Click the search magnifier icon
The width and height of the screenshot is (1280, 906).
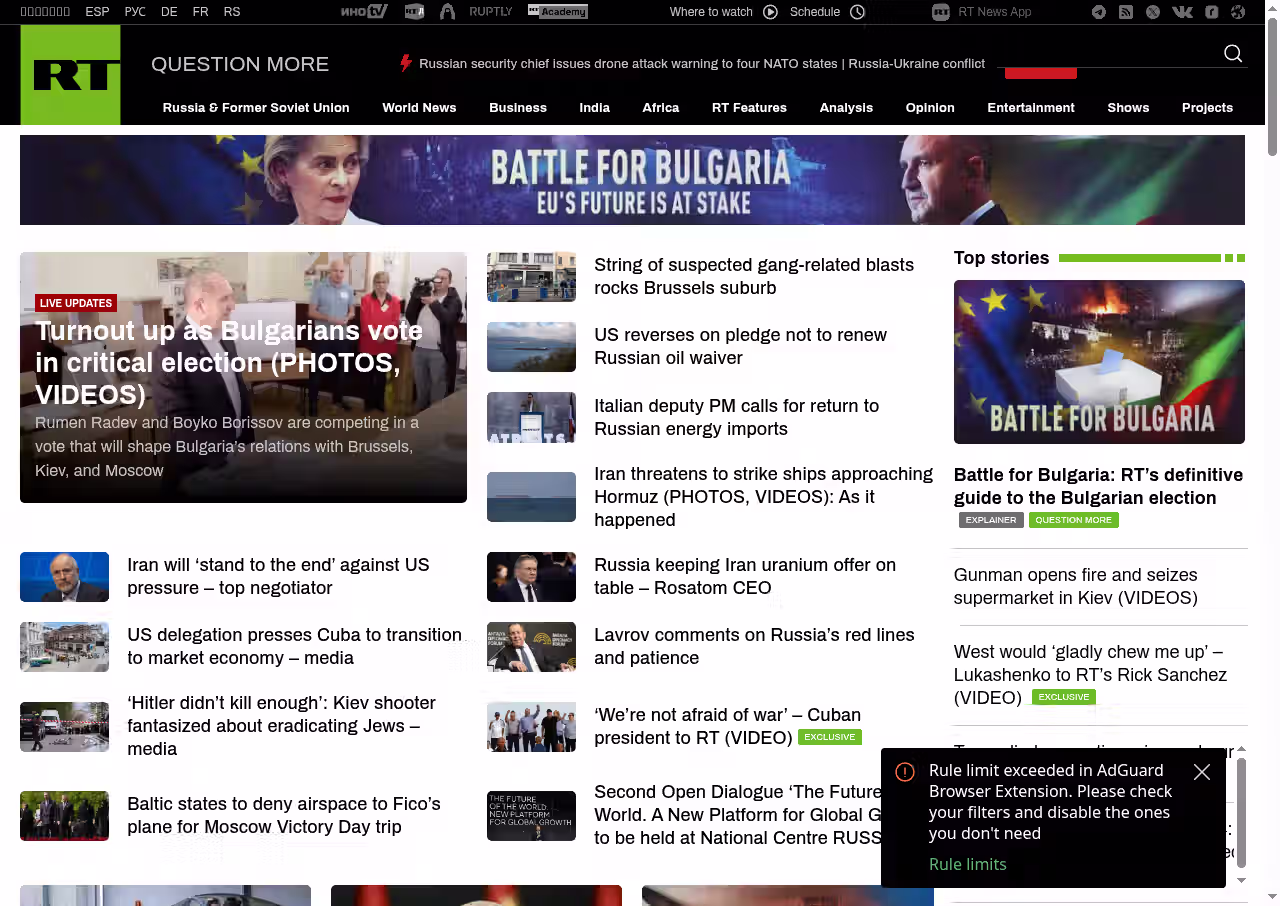[x=1233, y=54]
